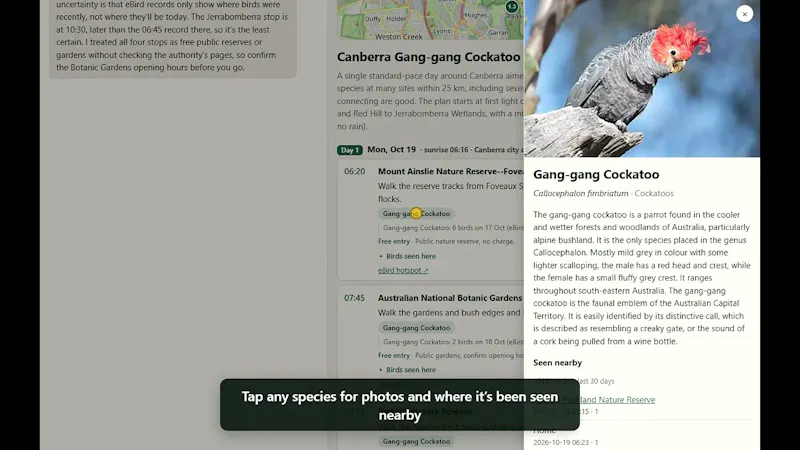The width and height of the screenshot is (800, 450).
Task: Click the Canberra map thumbnail
Action: pos(430,19)
